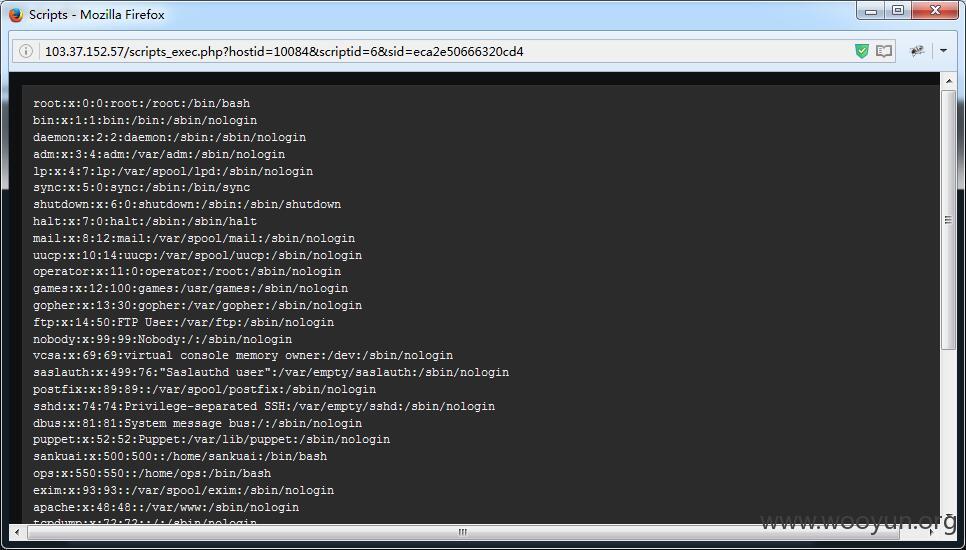
Task: Click the line starting "nobody:x:99:99"
Action: tap(163, 339)
